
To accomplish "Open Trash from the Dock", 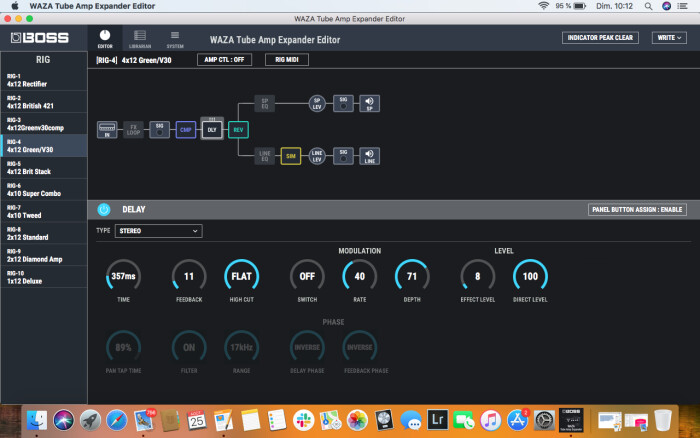I will pos(663,420).
